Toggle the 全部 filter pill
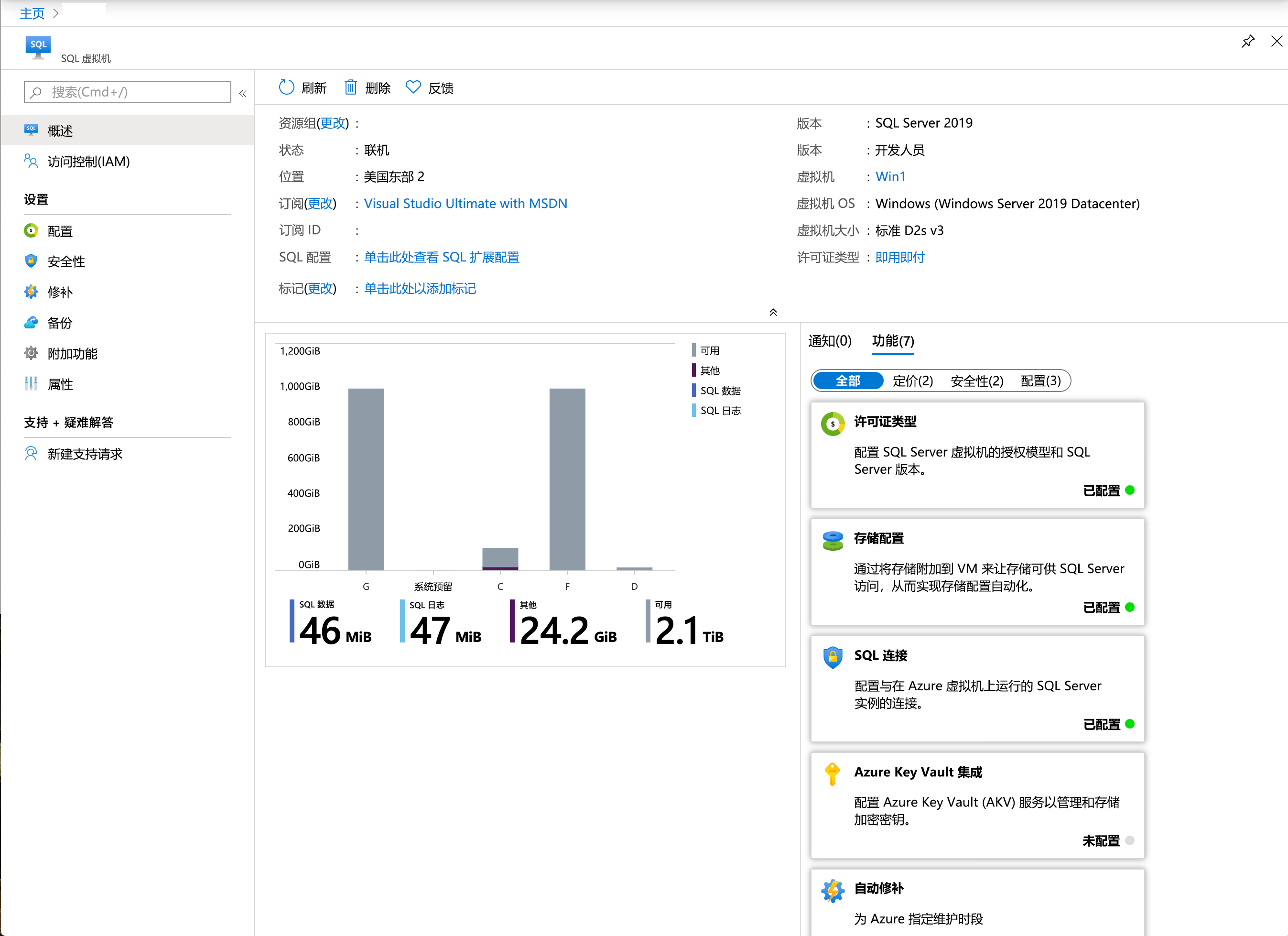 tap(847, 381)
